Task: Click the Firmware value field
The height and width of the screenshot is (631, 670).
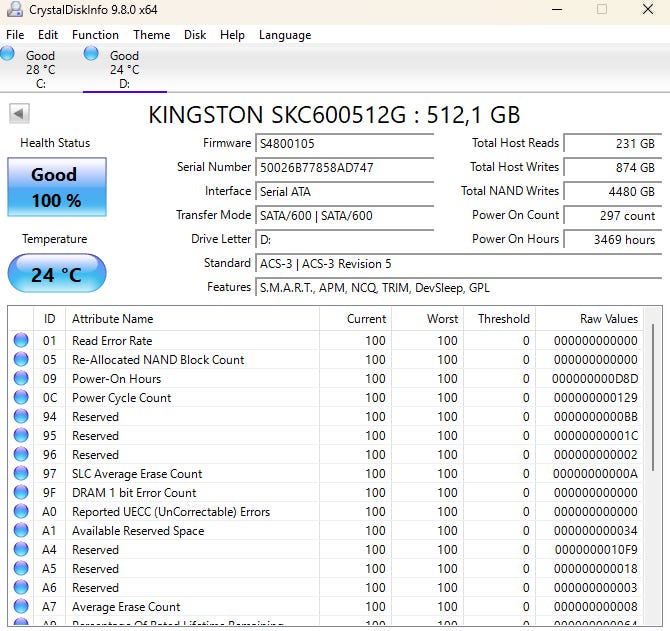Action: (x=345, y=144)
